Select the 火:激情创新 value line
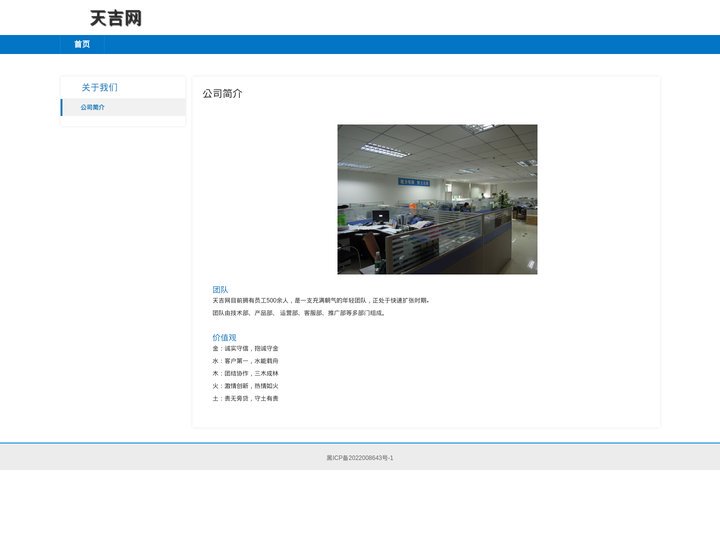Screen dimensions: 720x540 coord(245,386)
